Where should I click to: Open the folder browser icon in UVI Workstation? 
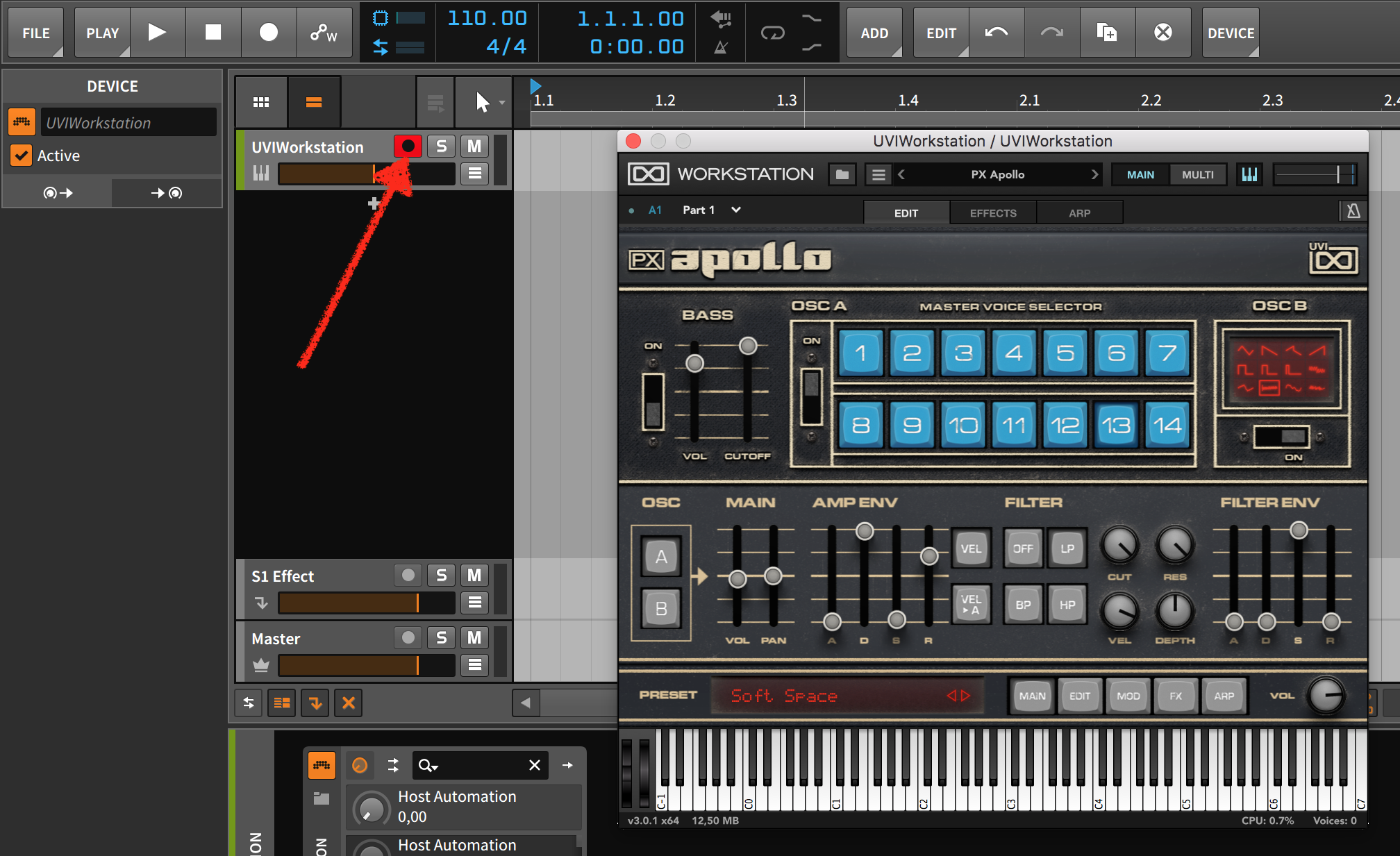coord(842,174)
